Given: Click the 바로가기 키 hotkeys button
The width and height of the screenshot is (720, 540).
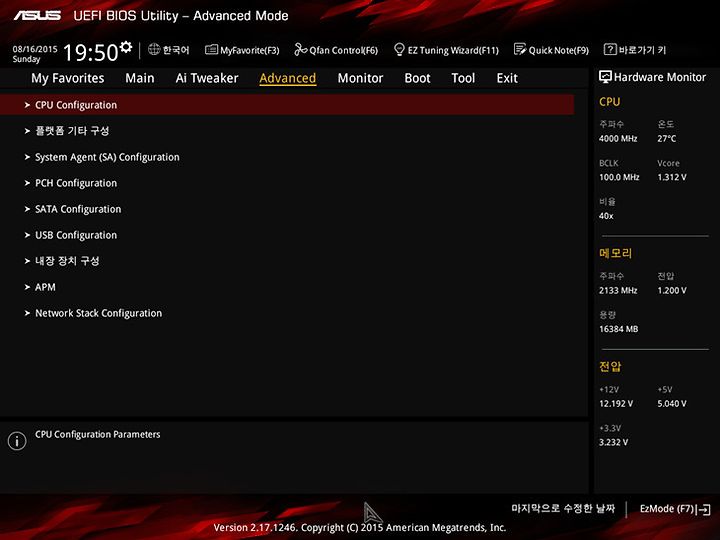Looking at the screenshot, I should 635,50.
